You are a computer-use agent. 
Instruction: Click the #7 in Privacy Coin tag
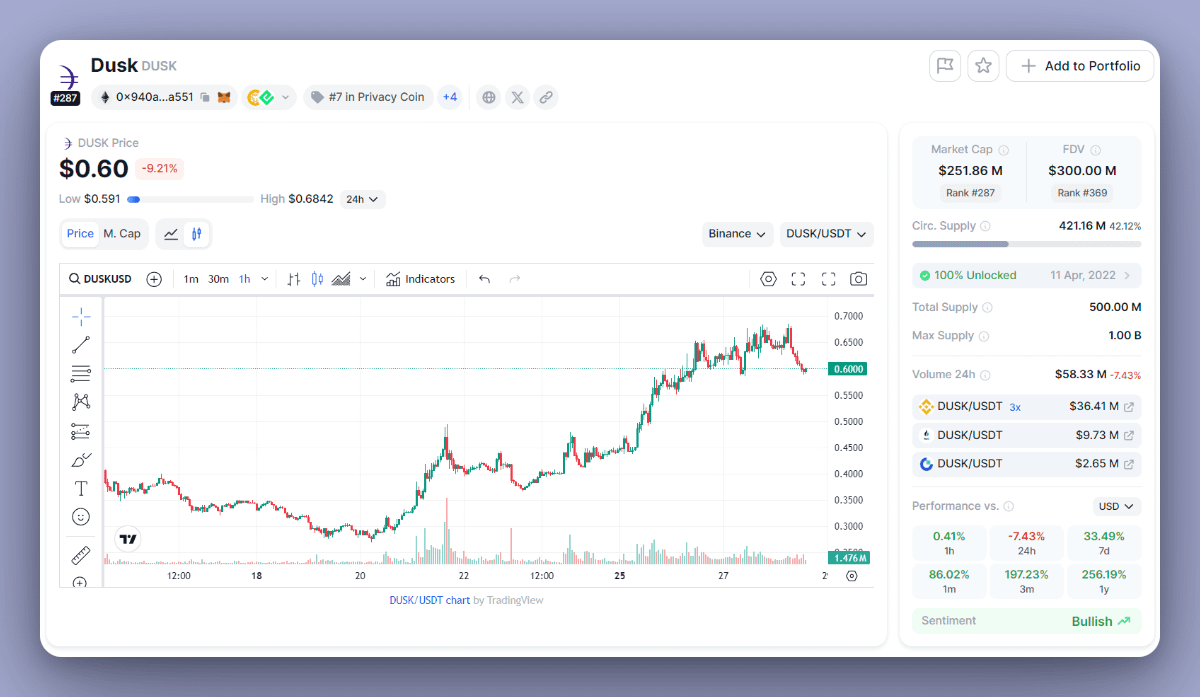click(x=368, y=97)
